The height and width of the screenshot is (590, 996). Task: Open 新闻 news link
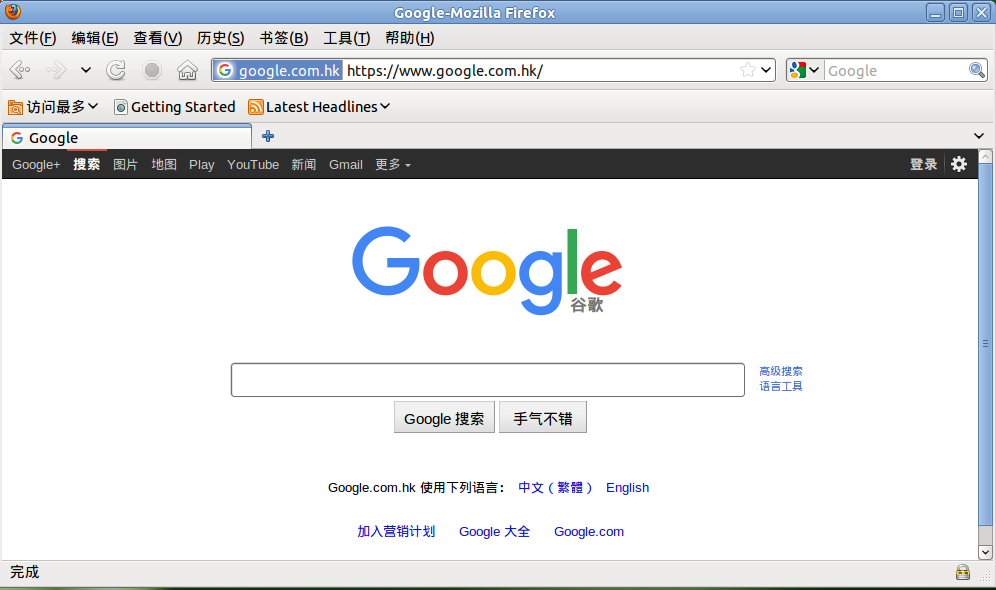304,164
